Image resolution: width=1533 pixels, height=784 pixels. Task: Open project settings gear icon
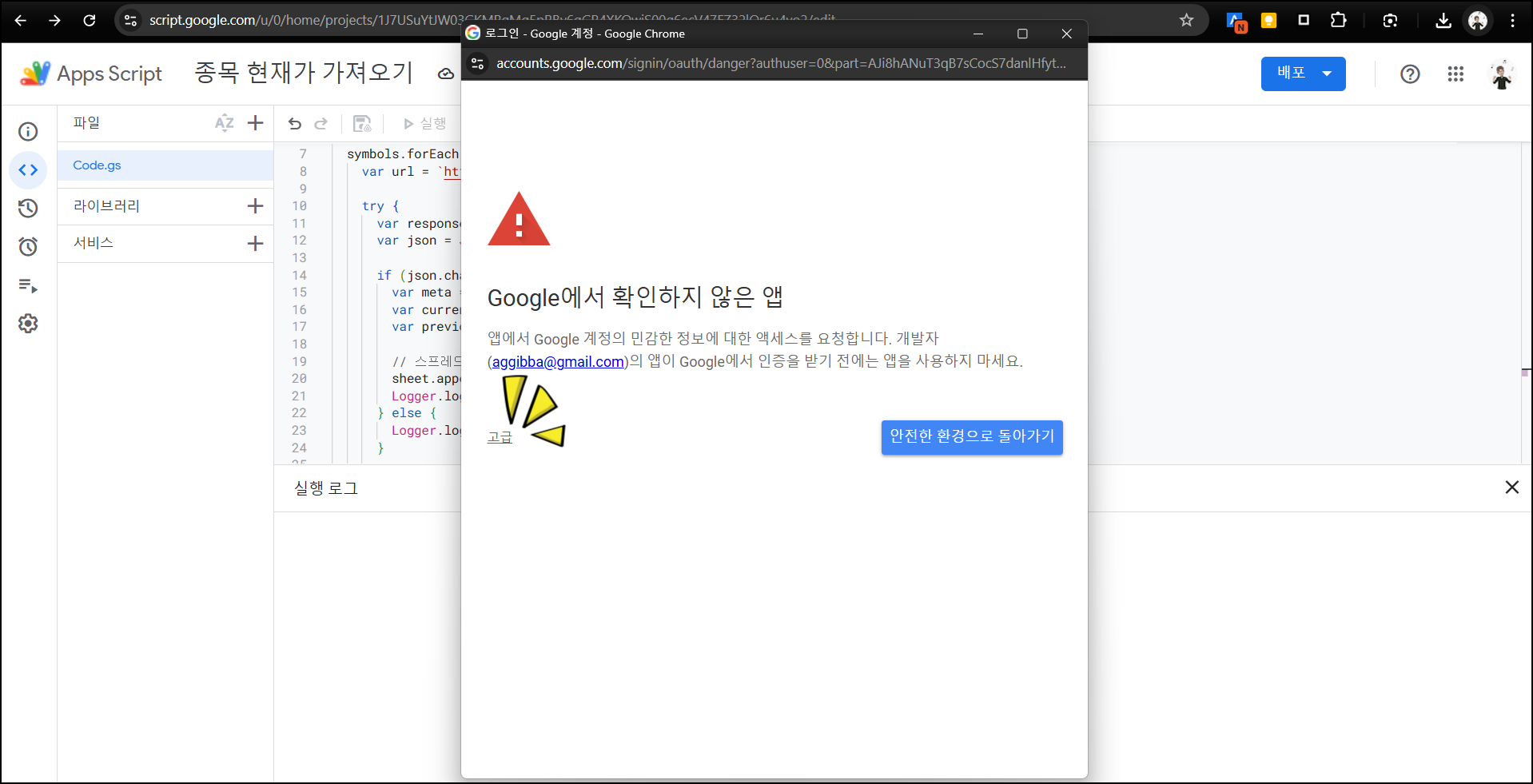click(28, 324)
